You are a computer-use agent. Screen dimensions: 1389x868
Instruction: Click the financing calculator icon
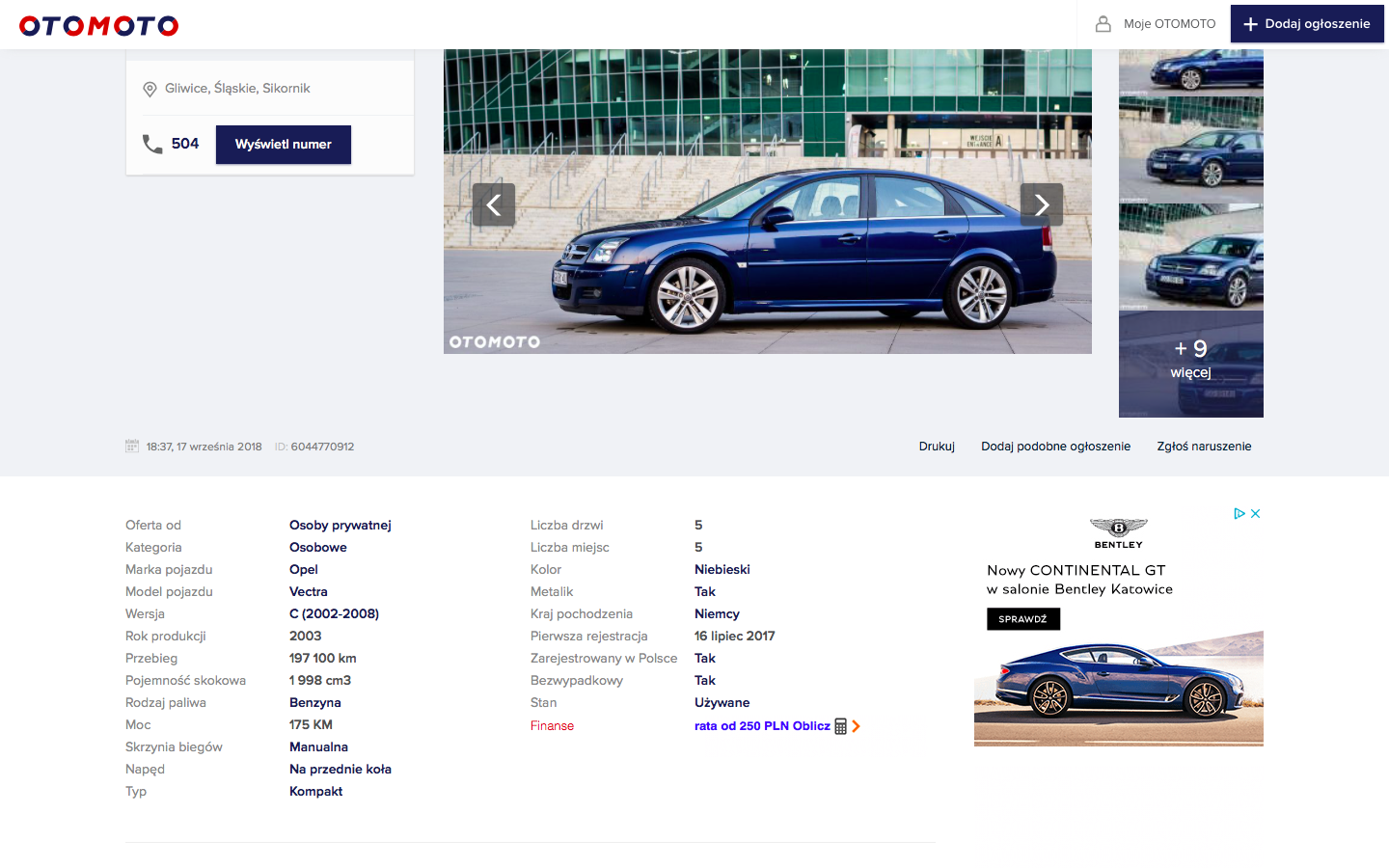(840, 726)
